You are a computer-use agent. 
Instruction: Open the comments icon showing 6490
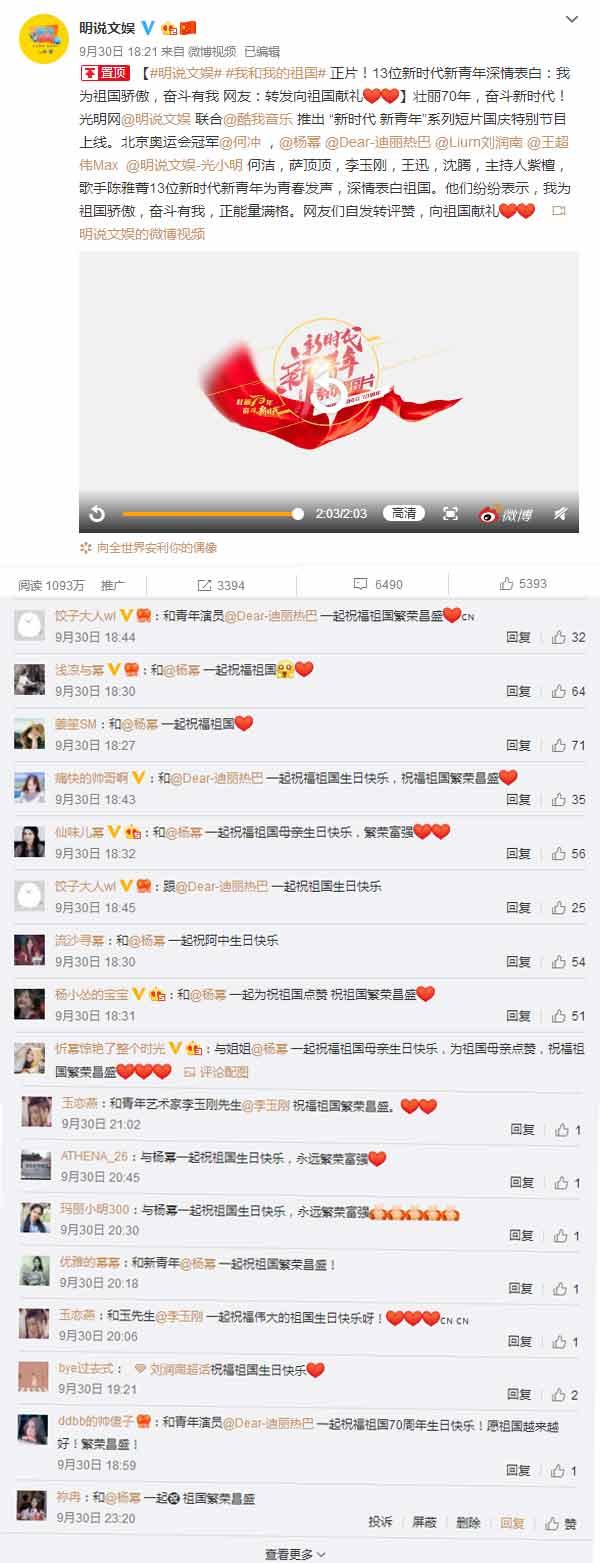pyautogui.click(x=378, y=584)
